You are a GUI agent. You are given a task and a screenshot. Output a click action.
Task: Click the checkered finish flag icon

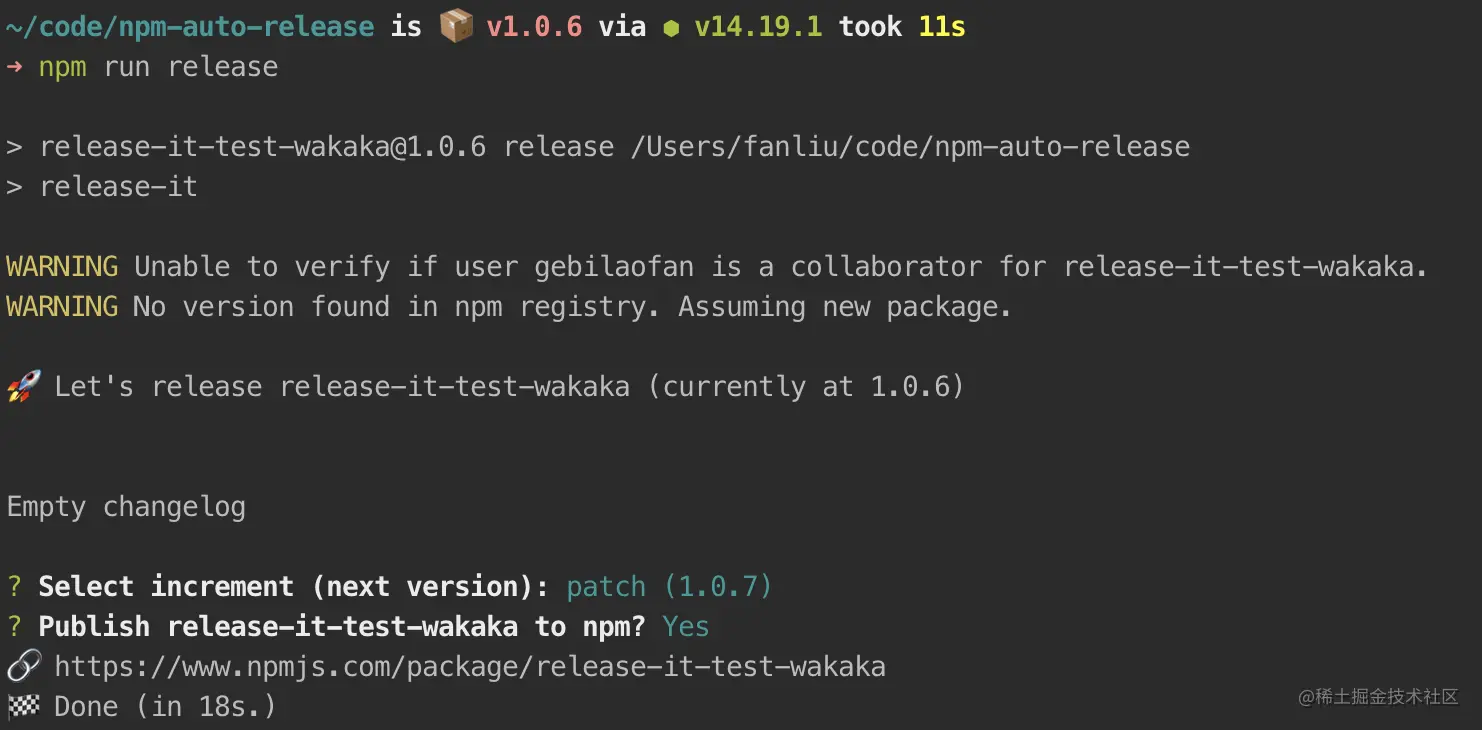pos(23,706)
